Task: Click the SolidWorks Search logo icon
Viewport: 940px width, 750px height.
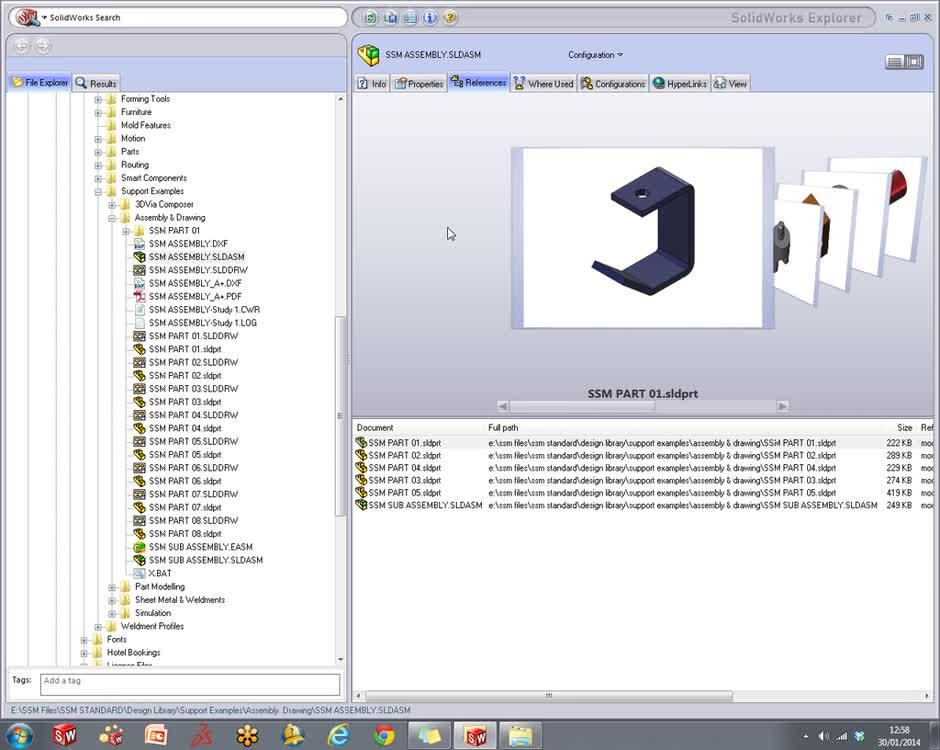Action: tap(28, 16)
